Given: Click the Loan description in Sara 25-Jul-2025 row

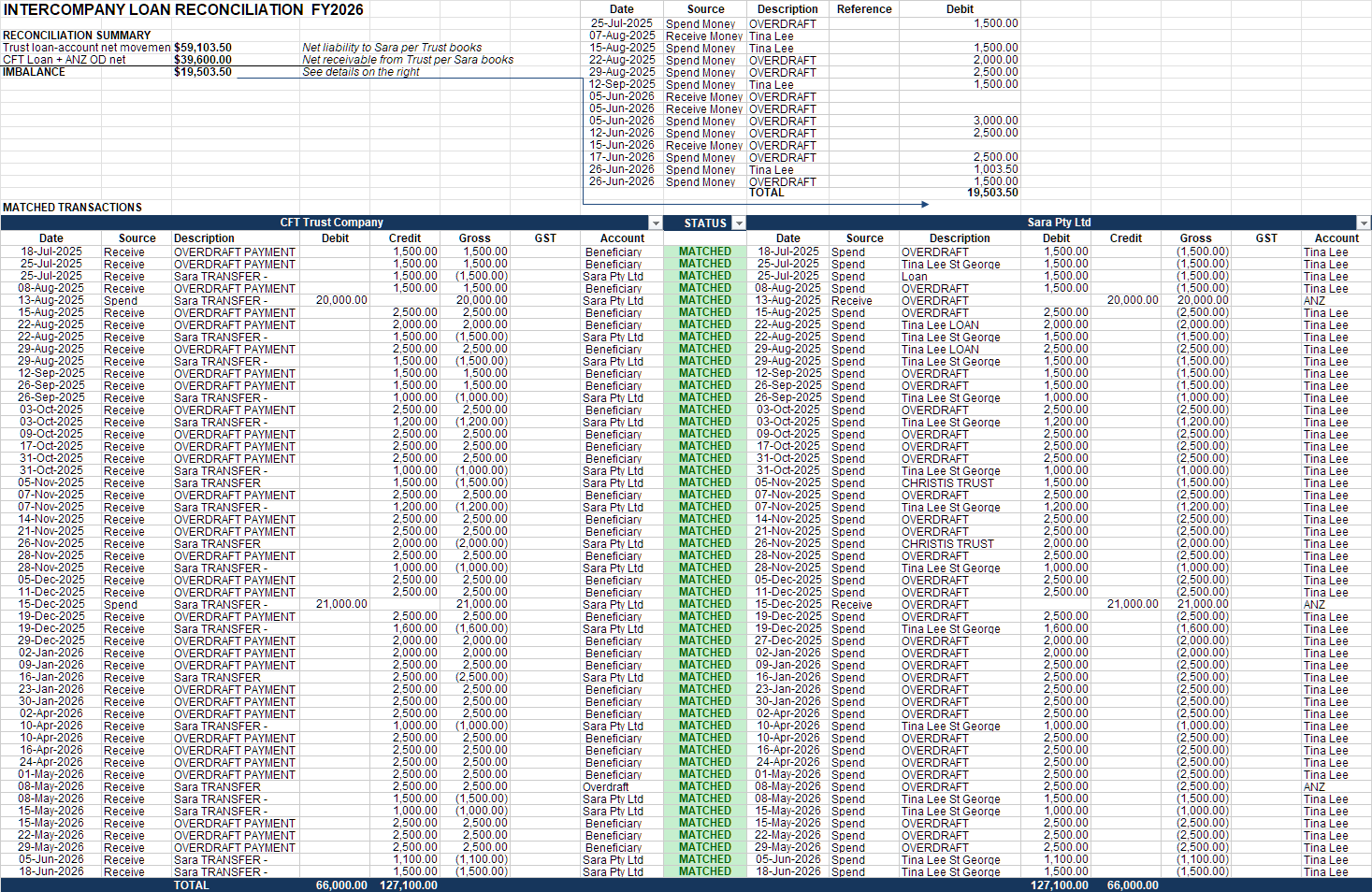Looking at the screenshot, I should [915, 276].
